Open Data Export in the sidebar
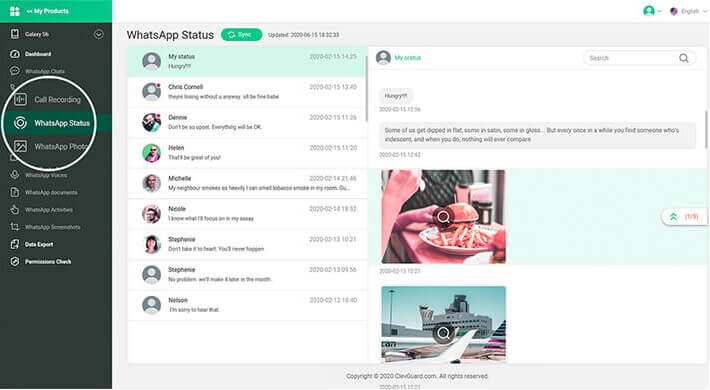This screenshot has width=710, height=390. pyautogui.click(x=39, y=244)
